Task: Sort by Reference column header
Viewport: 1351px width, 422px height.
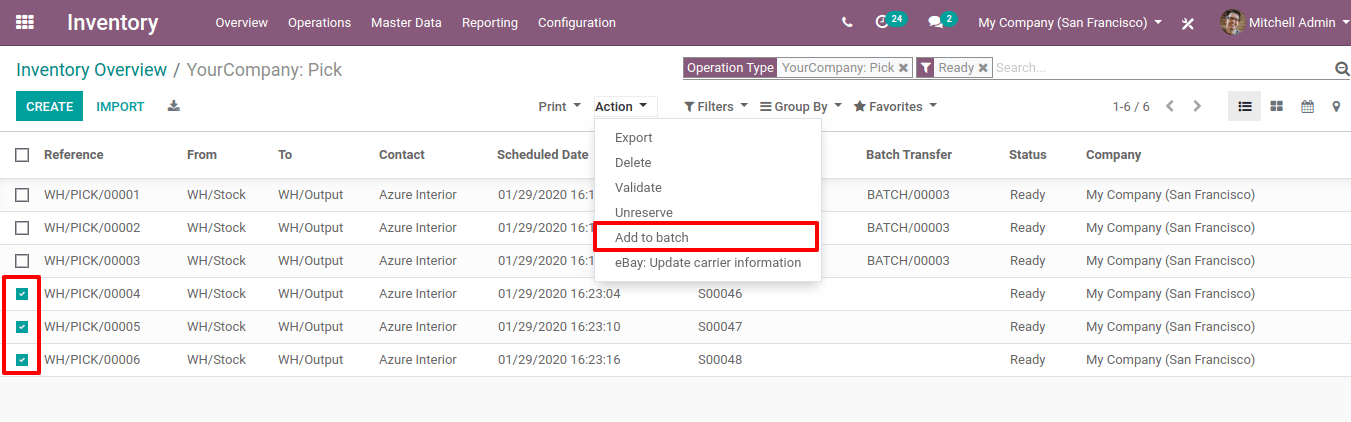Action: coord(74,155)
